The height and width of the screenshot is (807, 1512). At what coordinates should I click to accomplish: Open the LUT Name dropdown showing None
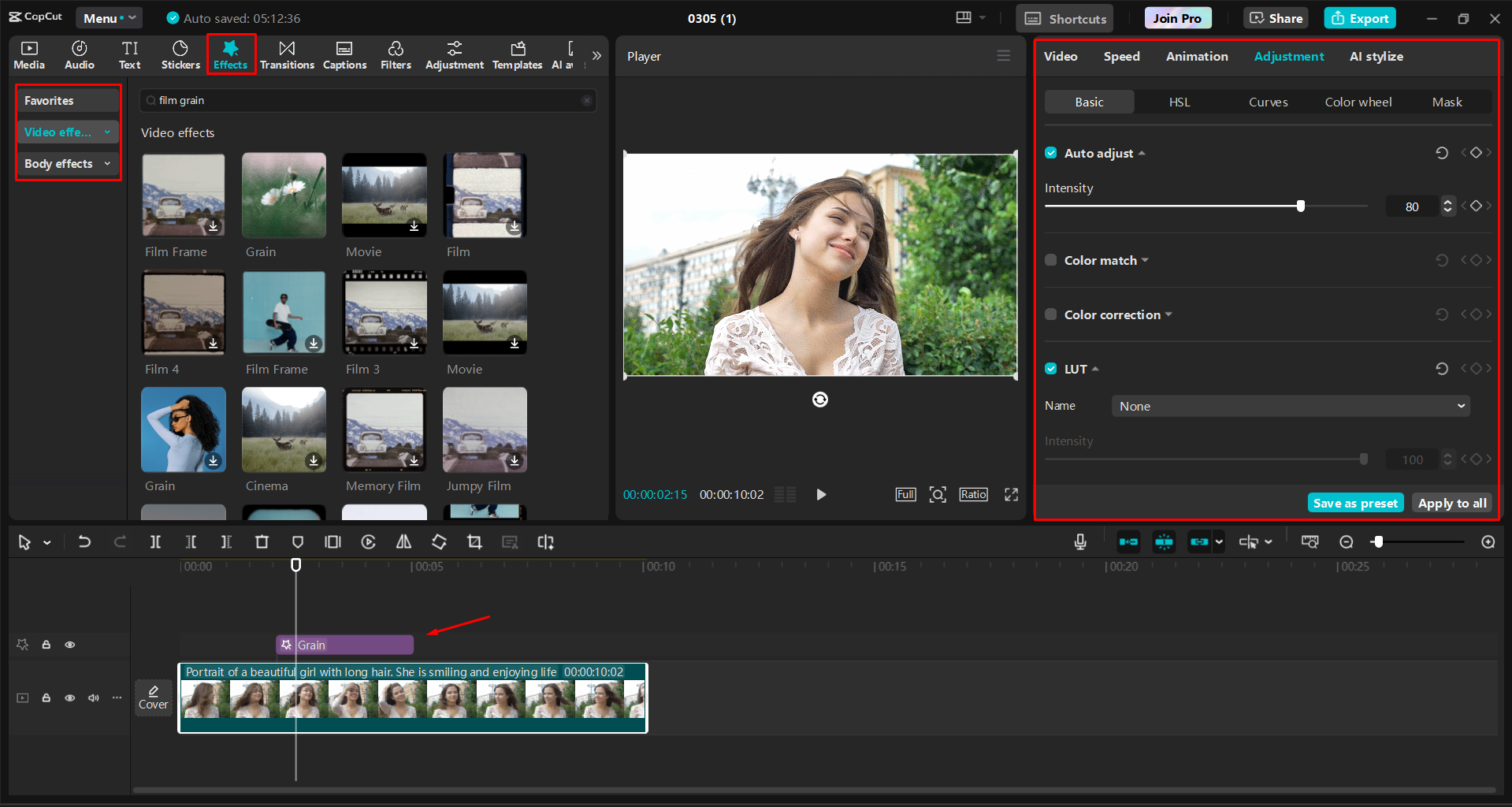pos(1290,405)
